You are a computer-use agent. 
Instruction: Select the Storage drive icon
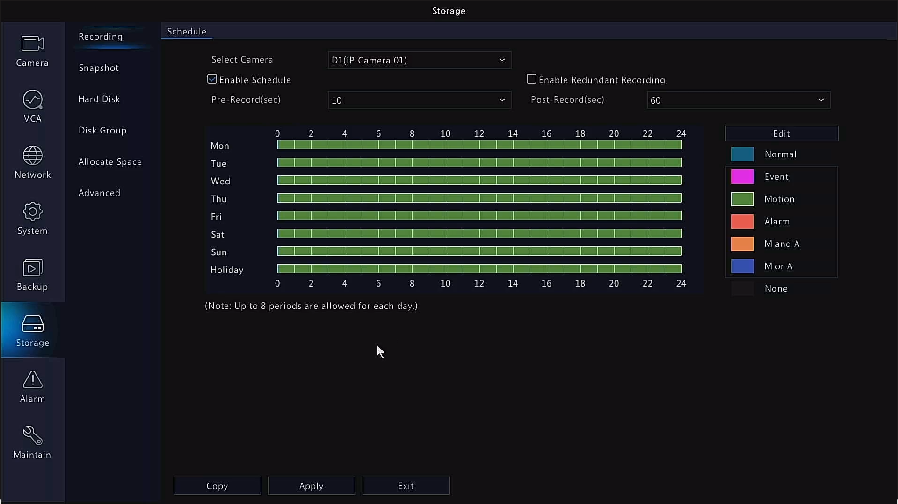point(32,324)
